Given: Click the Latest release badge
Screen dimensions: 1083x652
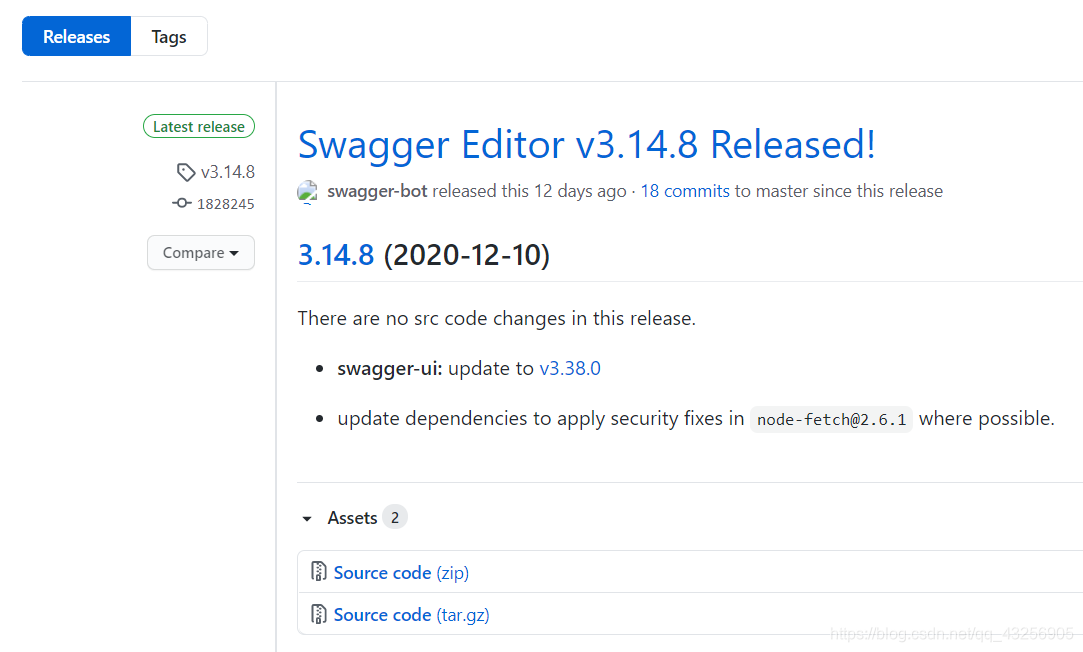Looking at the screenshot, I should (x=199, y=126).
